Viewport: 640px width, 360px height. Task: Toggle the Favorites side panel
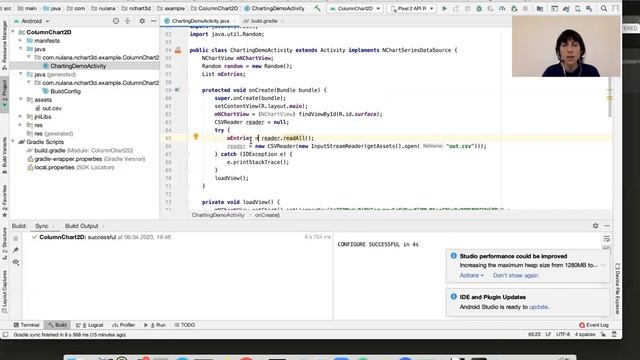(x=4, y=201)
